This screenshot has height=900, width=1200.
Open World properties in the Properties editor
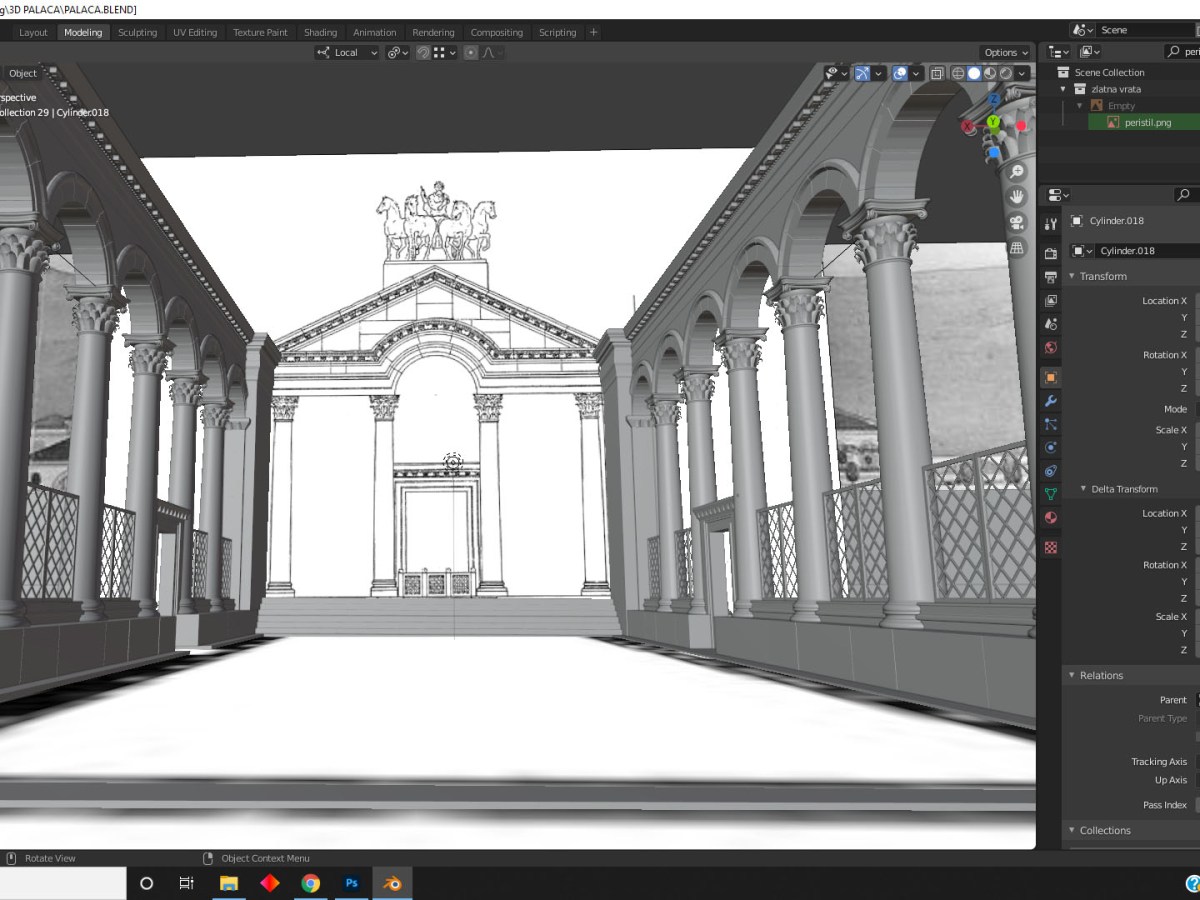1051,347
